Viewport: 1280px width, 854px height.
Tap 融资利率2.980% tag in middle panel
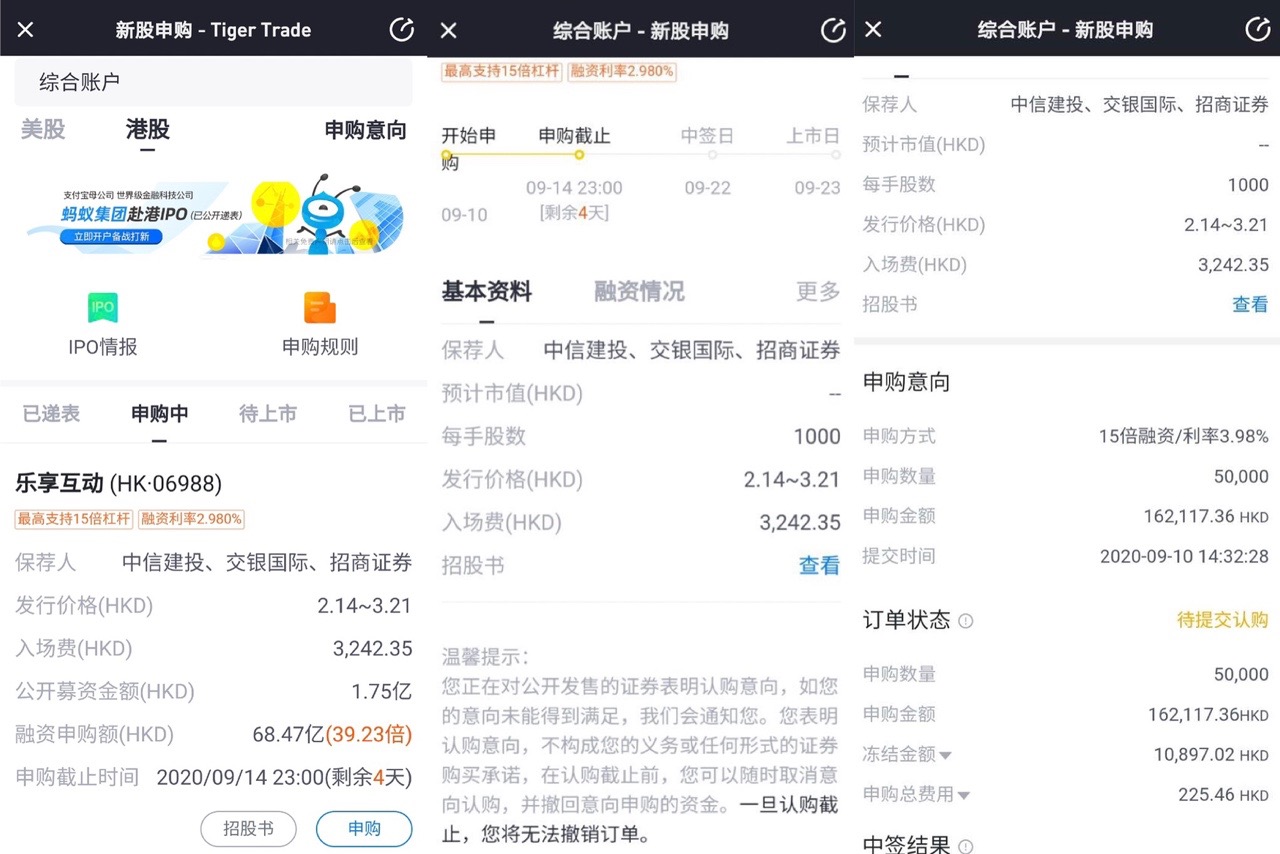point(621,71)
